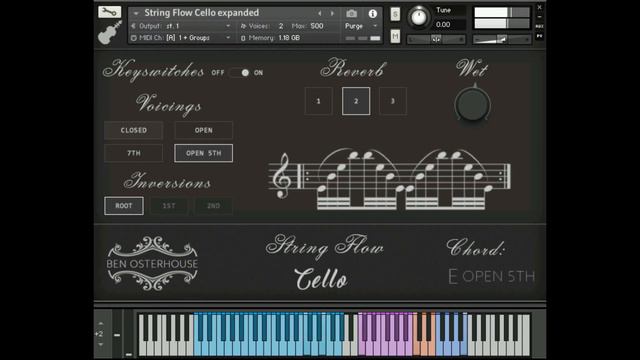
Task: Minimize the instrument header view
Action: pos(539,17)
